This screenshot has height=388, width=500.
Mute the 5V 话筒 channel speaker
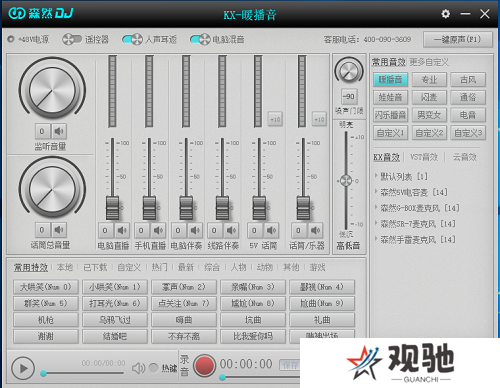click(271, 230)
